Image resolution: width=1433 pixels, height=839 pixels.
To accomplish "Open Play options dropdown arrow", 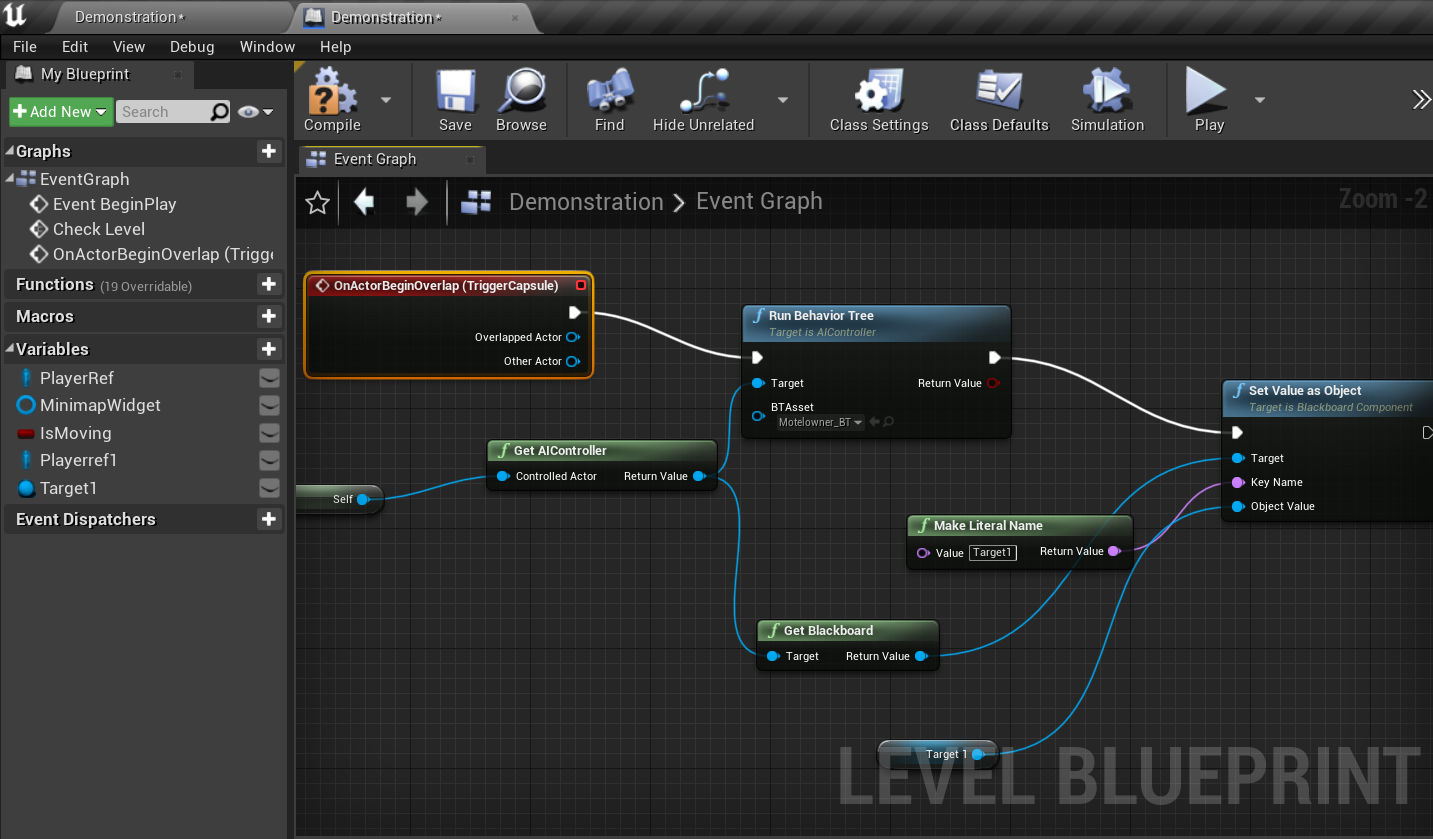I will click(1260, 100).
